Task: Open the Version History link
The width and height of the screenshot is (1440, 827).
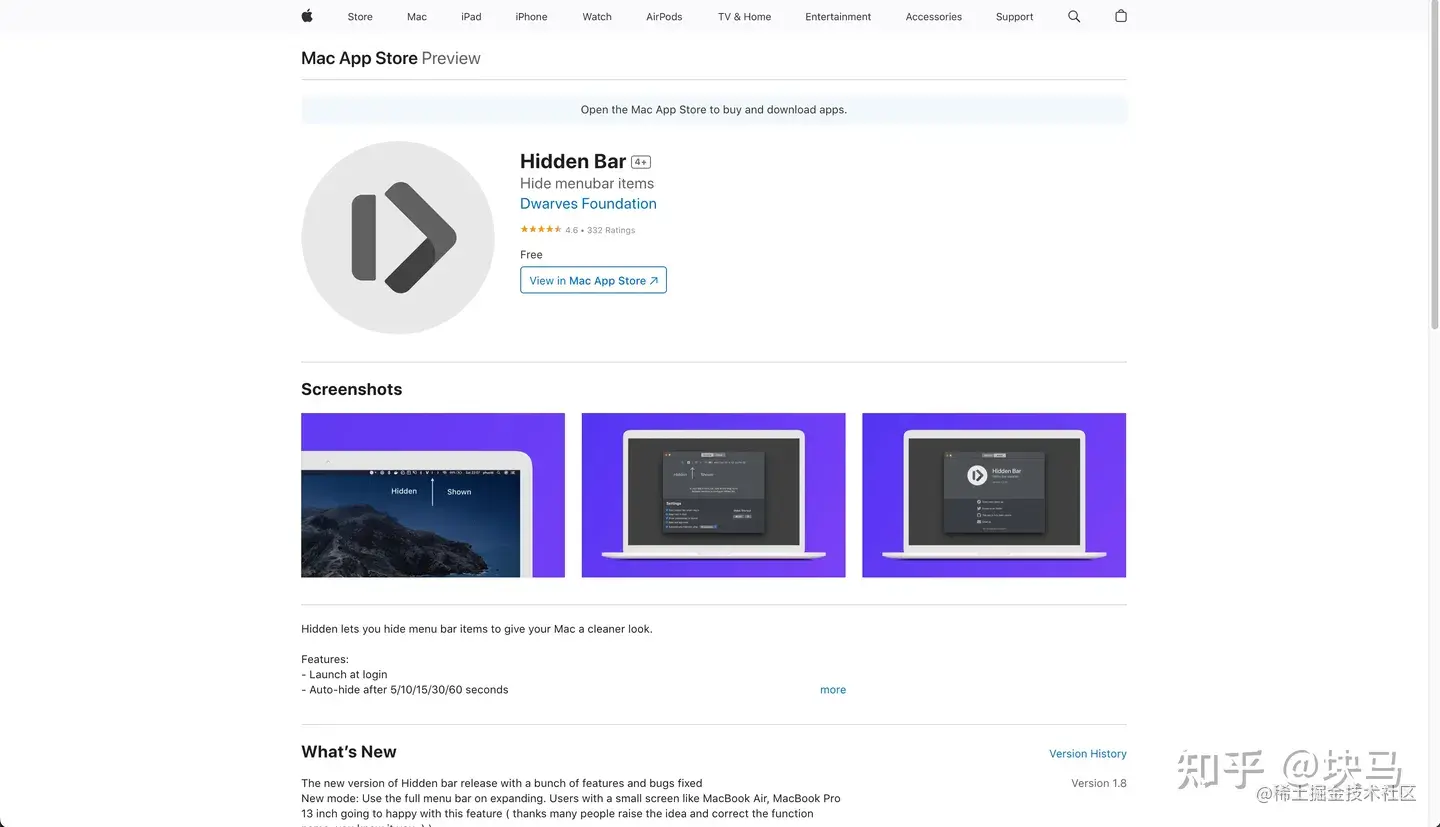Action: point(1087,754)
